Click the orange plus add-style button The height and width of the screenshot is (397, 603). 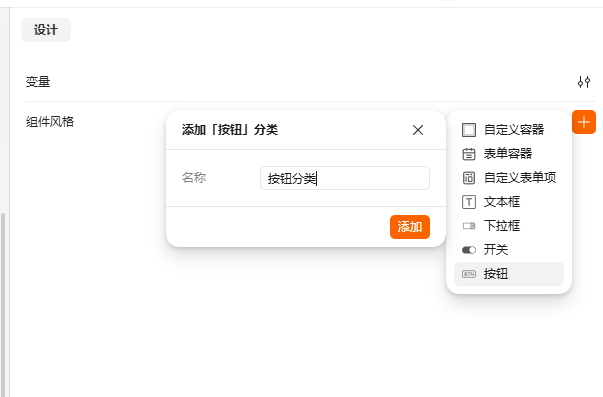pyautogui.click(x=584, y=122)
